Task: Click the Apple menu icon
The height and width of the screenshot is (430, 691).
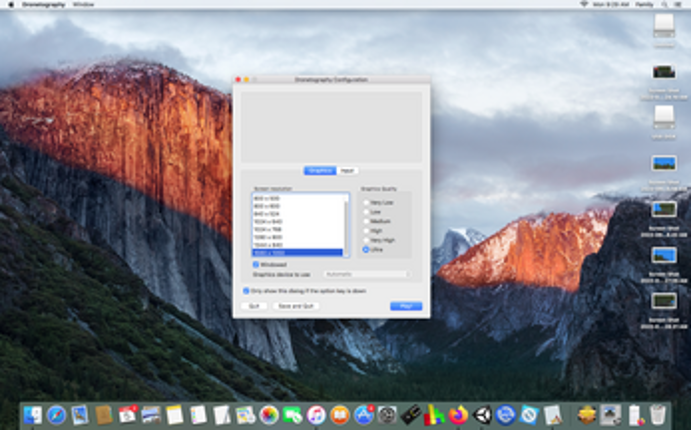Action: [x=11, y=4]
